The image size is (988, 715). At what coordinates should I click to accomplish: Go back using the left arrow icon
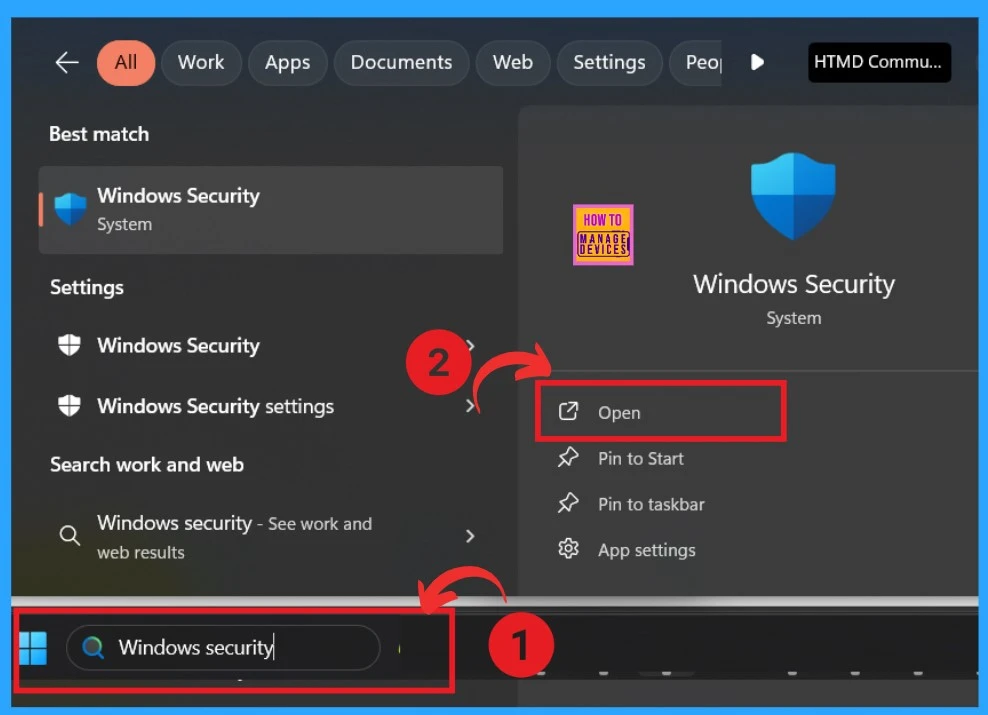click(67, 62)
